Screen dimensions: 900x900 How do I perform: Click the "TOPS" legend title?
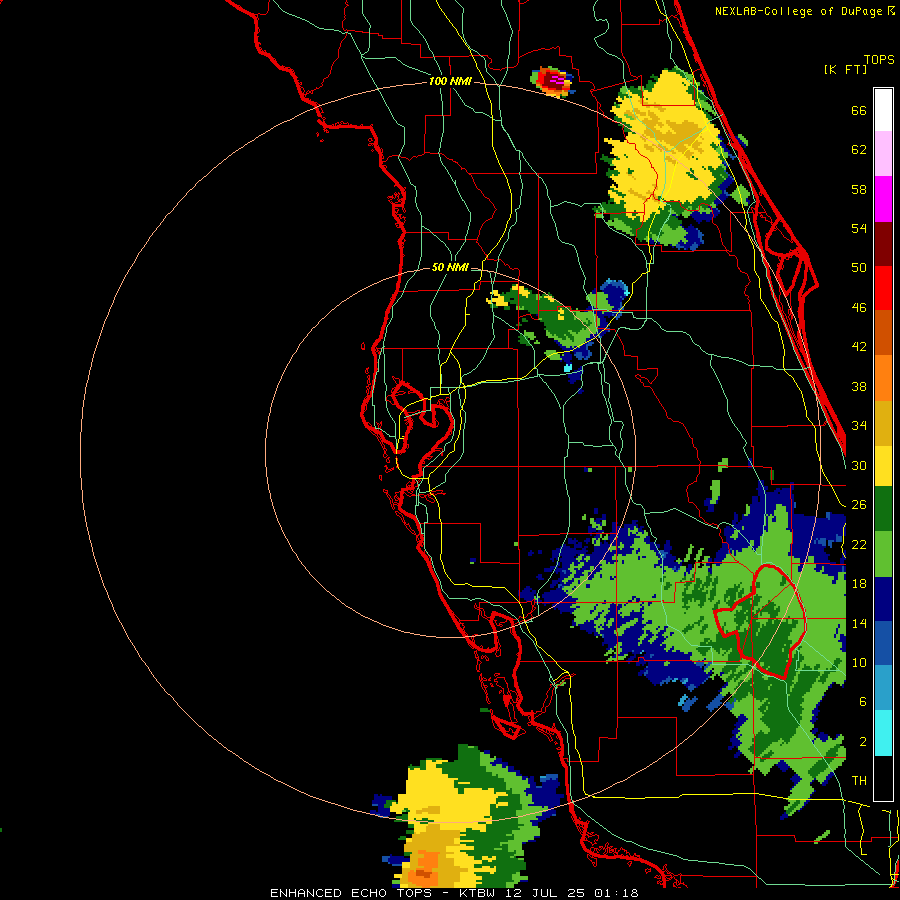click(879, 60)
